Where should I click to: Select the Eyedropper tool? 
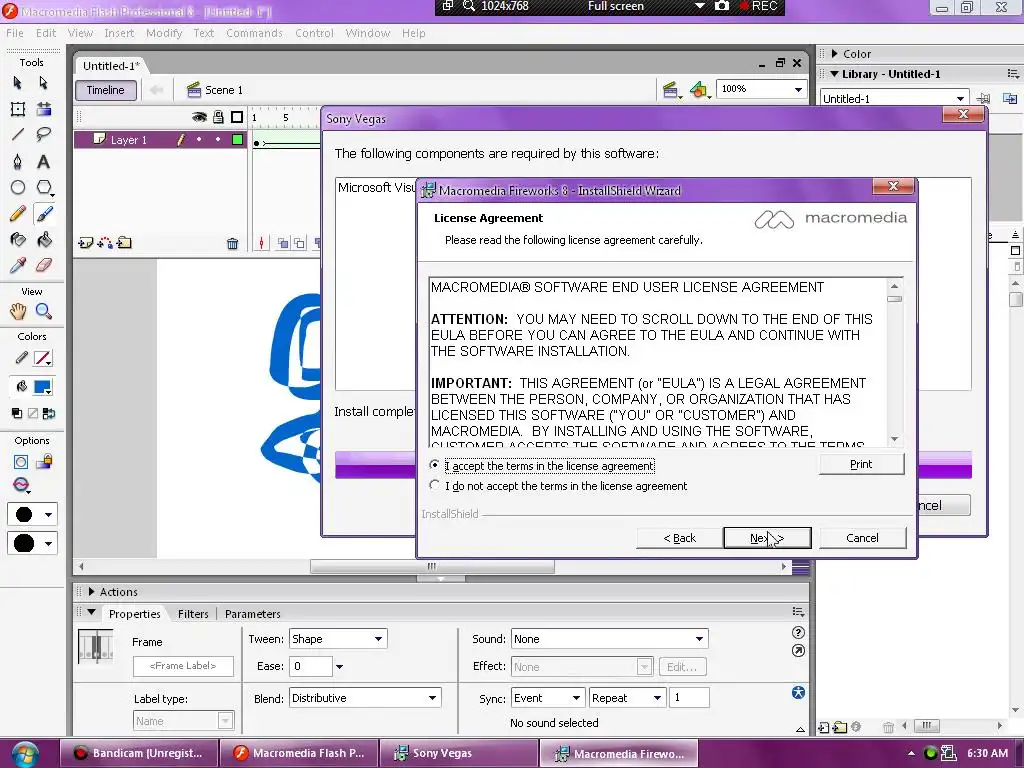point(18,265)
